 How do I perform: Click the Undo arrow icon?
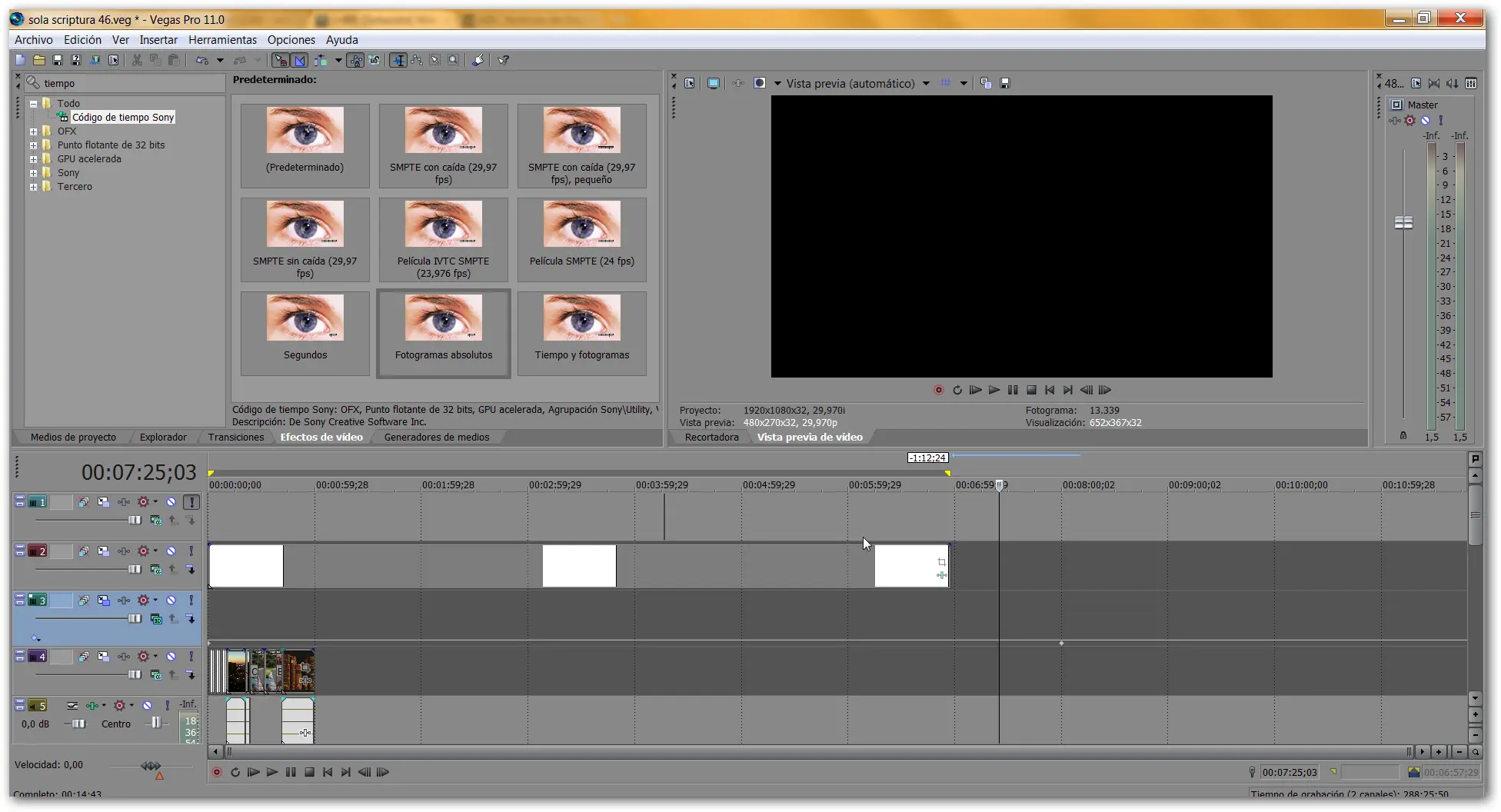point(202,60)
